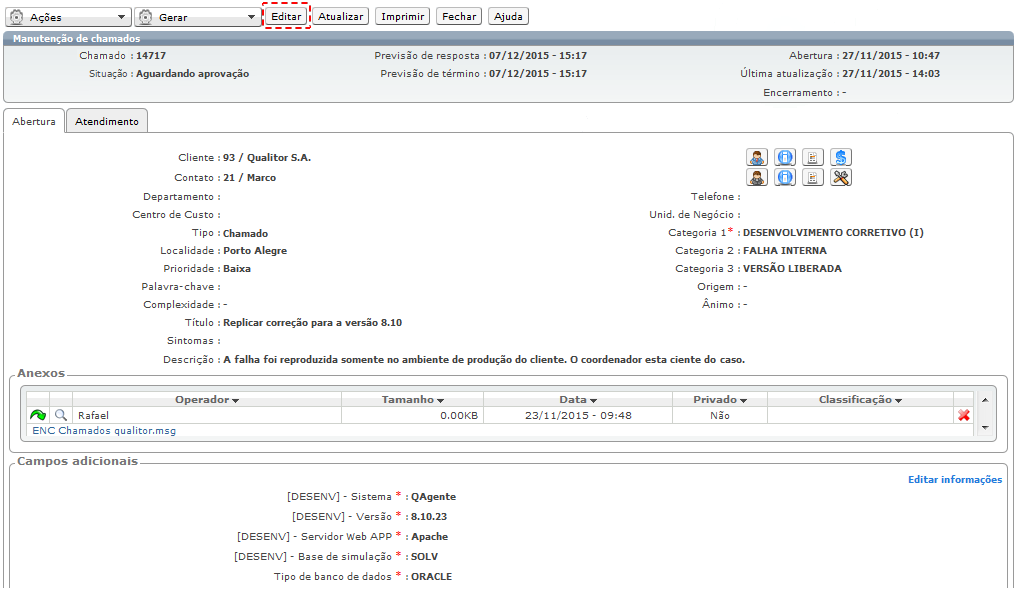Select the Privado value Não cell
Image resolution: width=1017 pixels, height=592 pixels.
point(720,415)
